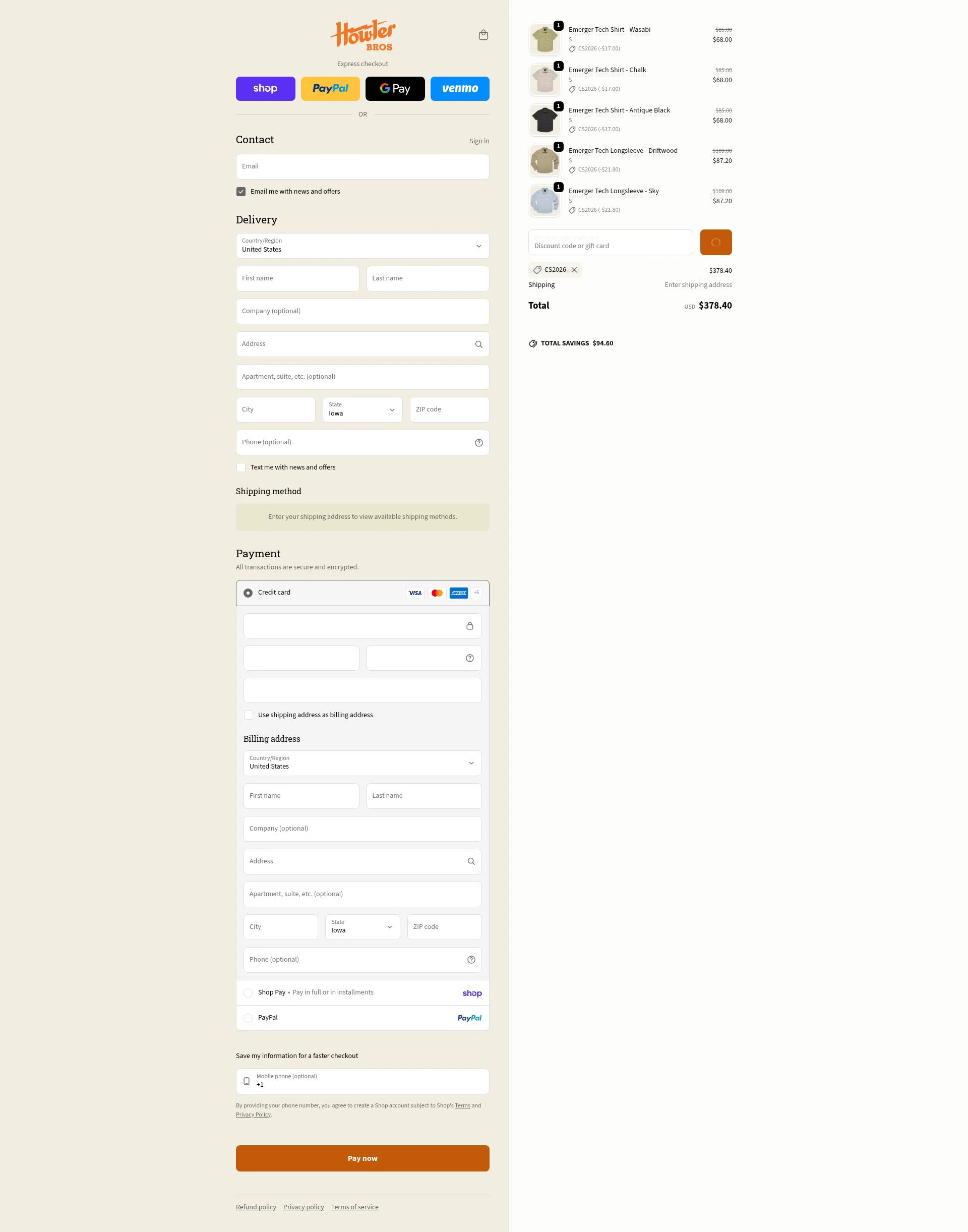968x1232 pixels.
Task: Open the billing address State dropdown
Action: (362, 927)
